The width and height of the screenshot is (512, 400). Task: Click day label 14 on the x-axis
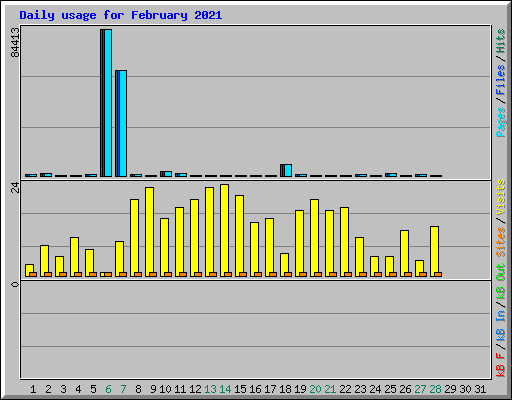coord(225,389)
